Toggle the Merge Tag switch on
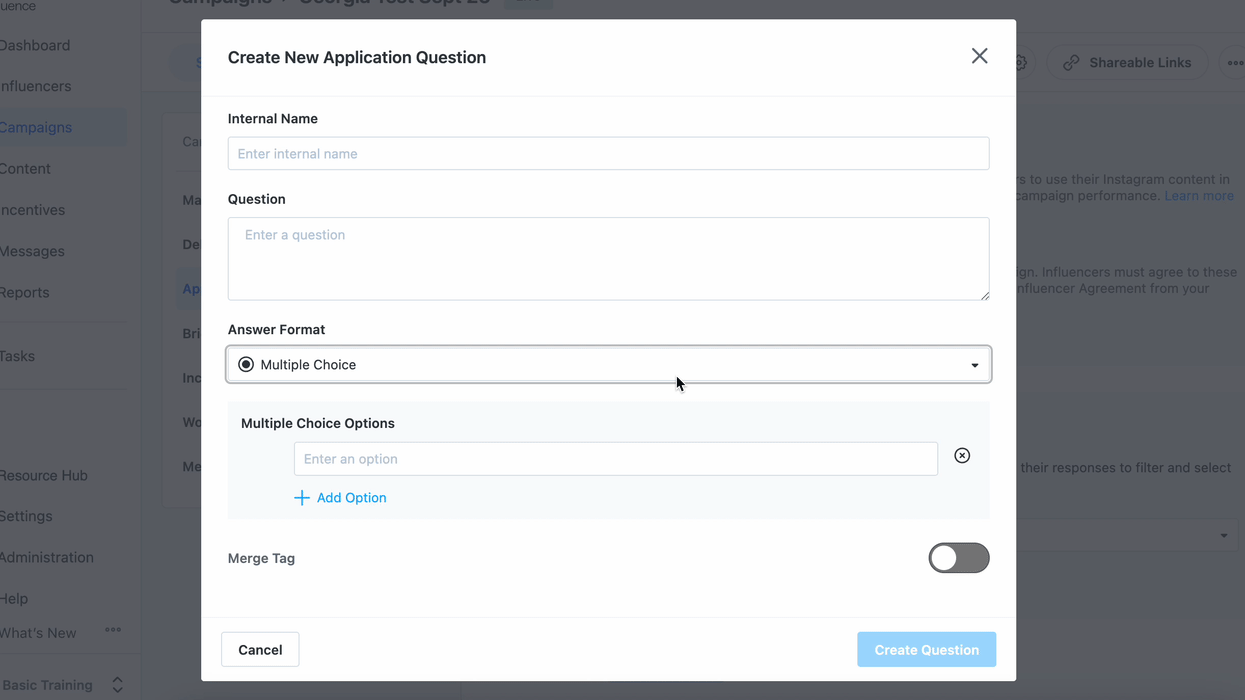Screen dimensions: 1245x700 click(958, 558)
